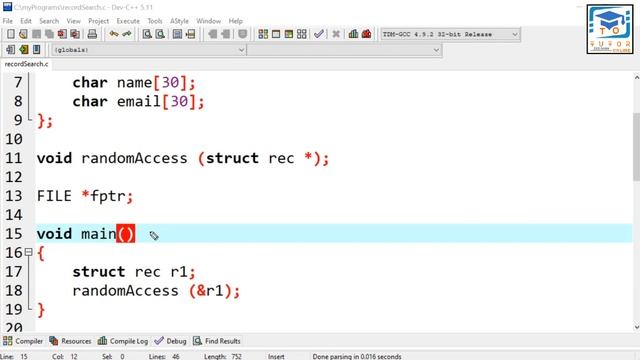Click the greyed-out Forward navigation arrow
640x360 pixels.
coord(225,34)
